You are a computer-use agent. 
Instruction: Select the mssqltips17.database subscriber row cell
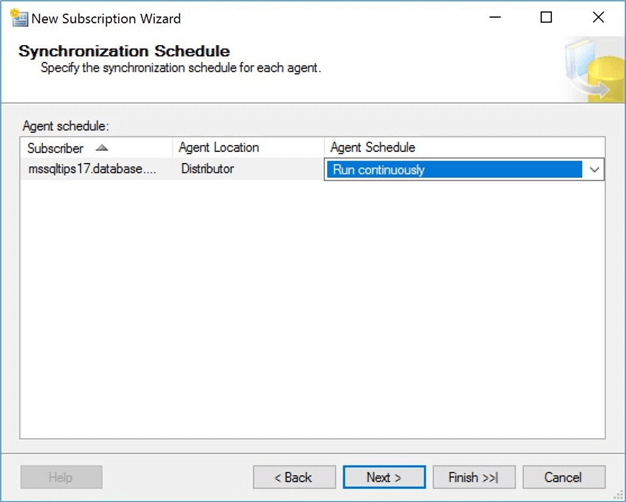point(92,169)
